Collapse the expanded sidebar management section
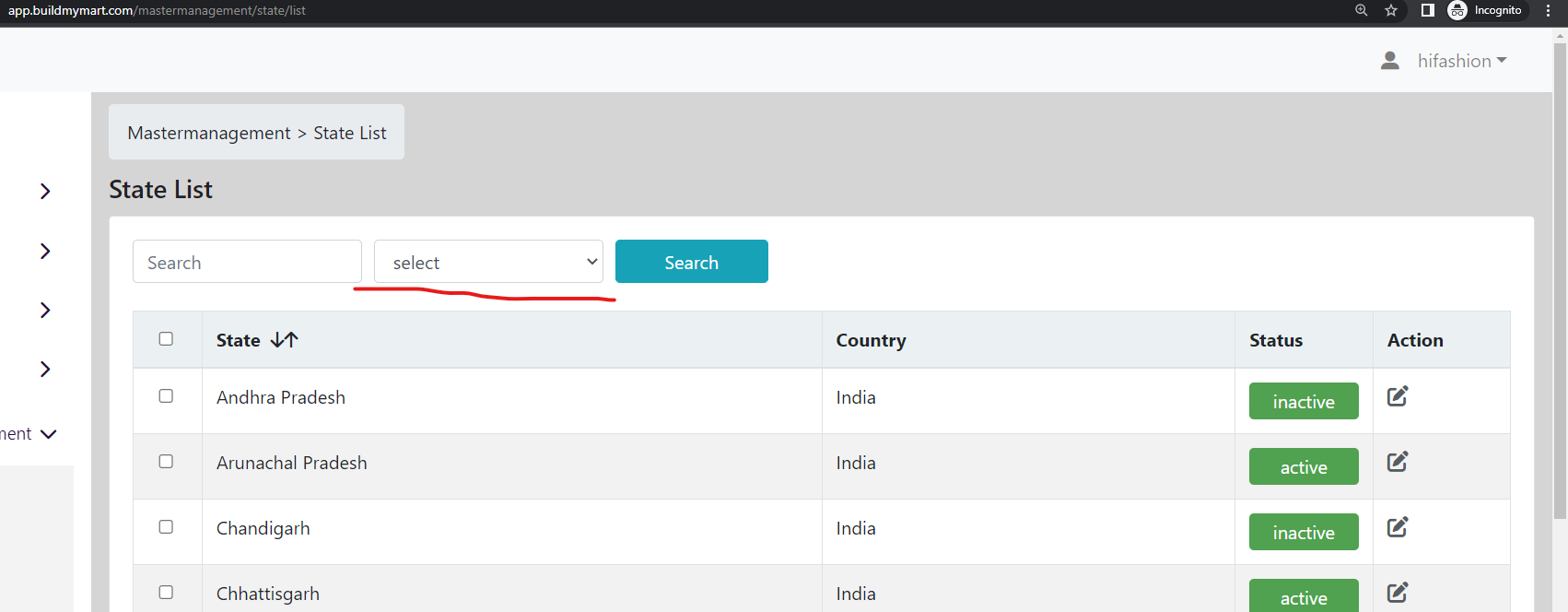This screenshot has width=1568, height=612. [49, 434]
